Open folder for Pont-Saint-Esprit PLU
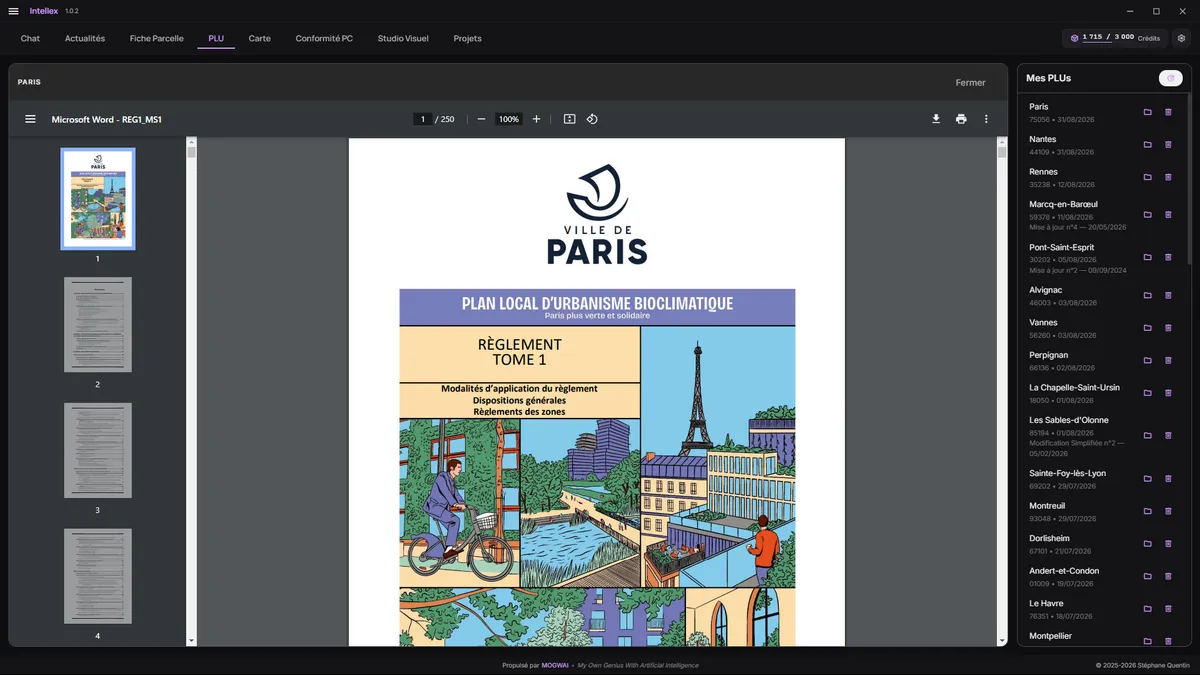This screenshot has width=1200, height=675. pyautogui.click(x=1148, y=258)
